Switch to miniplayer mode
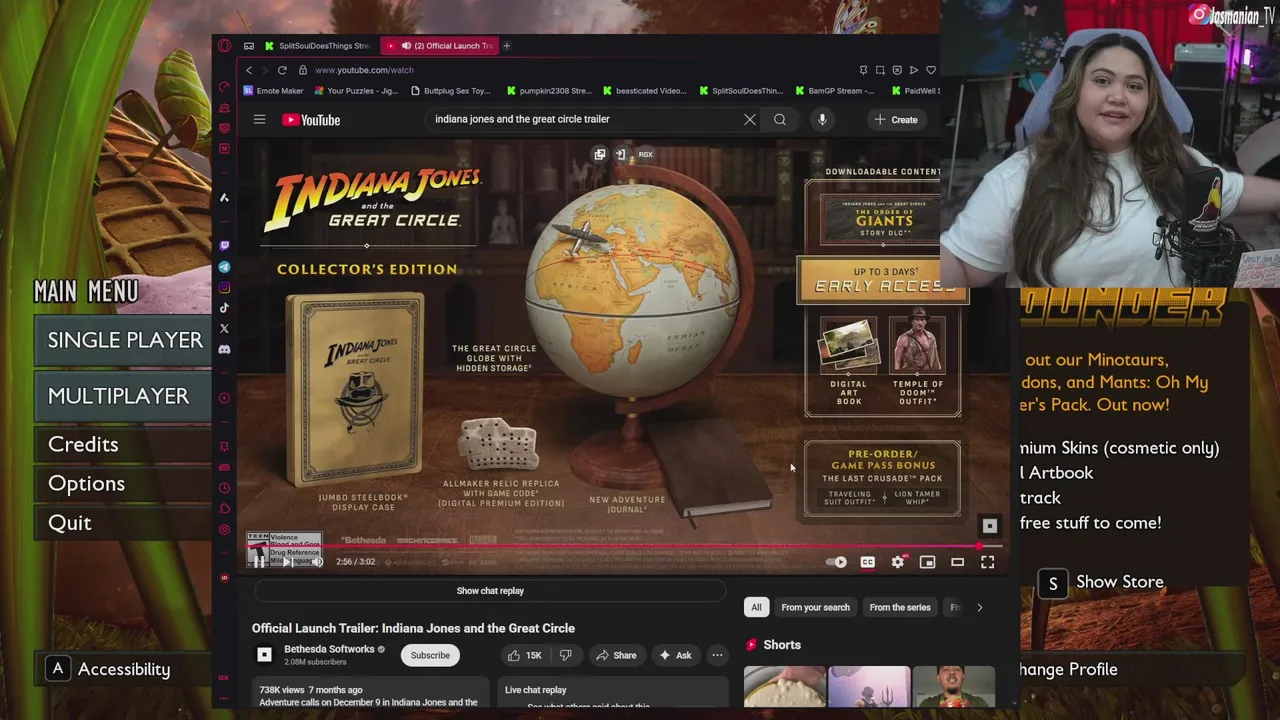 click(927, 562)
